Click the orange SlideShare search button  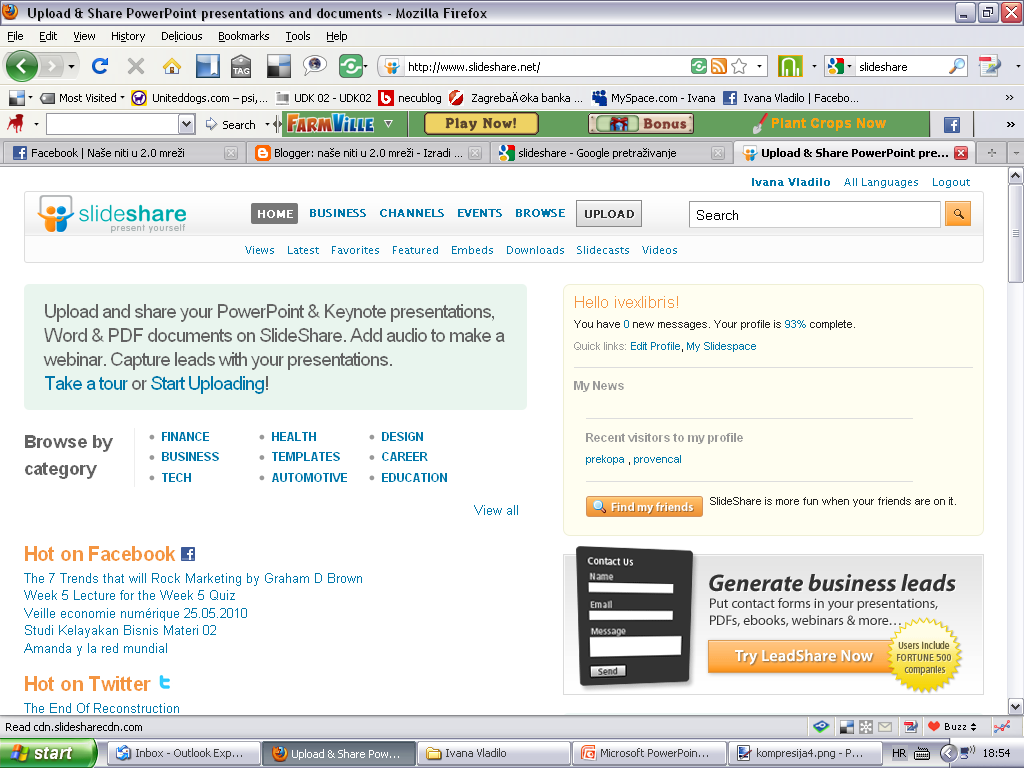coord(958,214)
